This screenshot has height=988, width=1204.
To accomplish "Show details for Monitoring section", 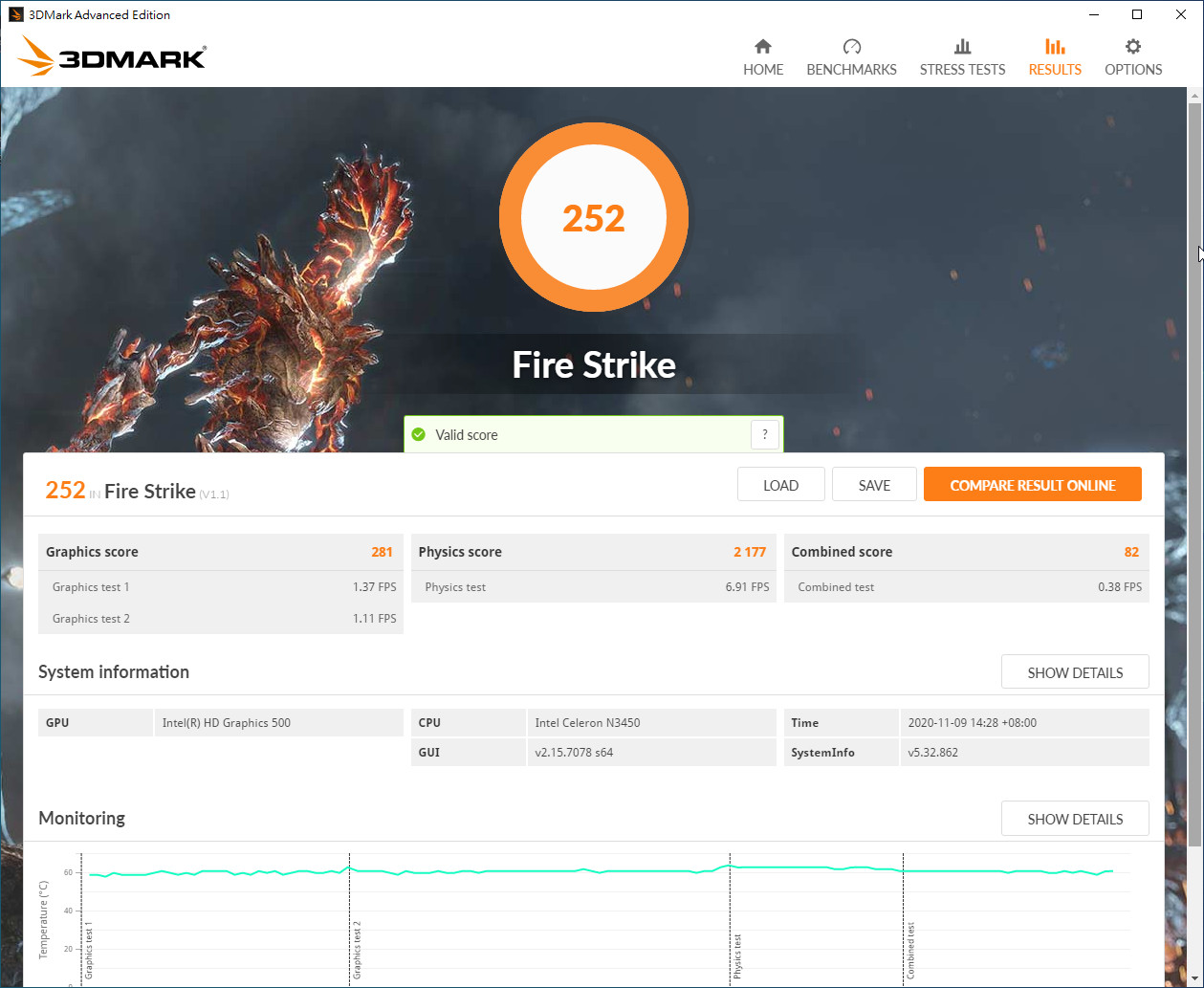I will 1075,819.
